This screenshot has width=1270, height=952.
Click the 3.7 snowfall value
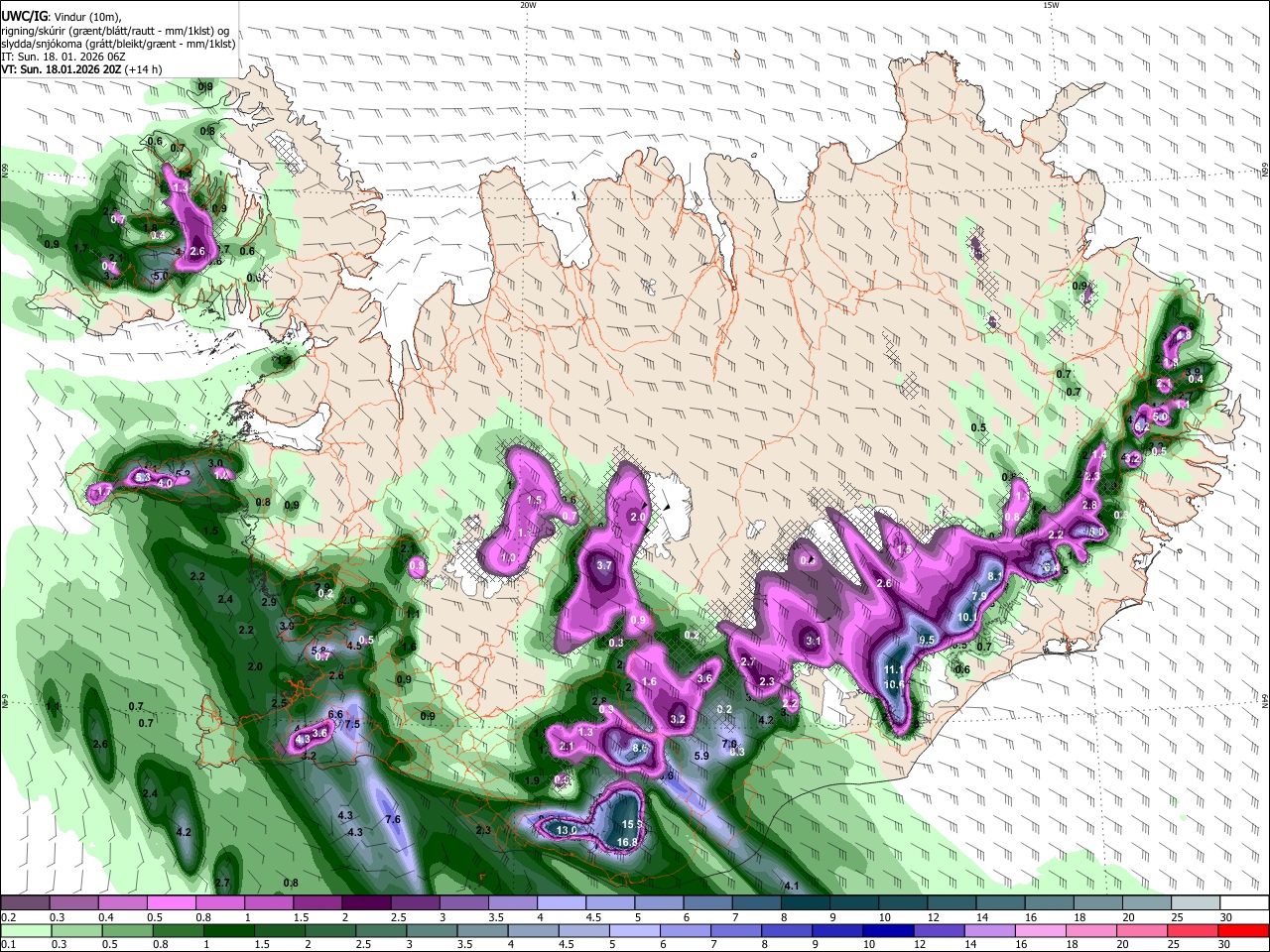[604, 566]
